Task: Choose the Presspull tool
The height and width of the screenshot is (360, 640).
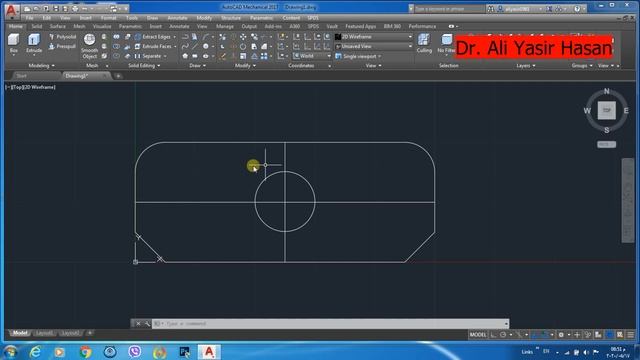Action: [x=62, y=46]
